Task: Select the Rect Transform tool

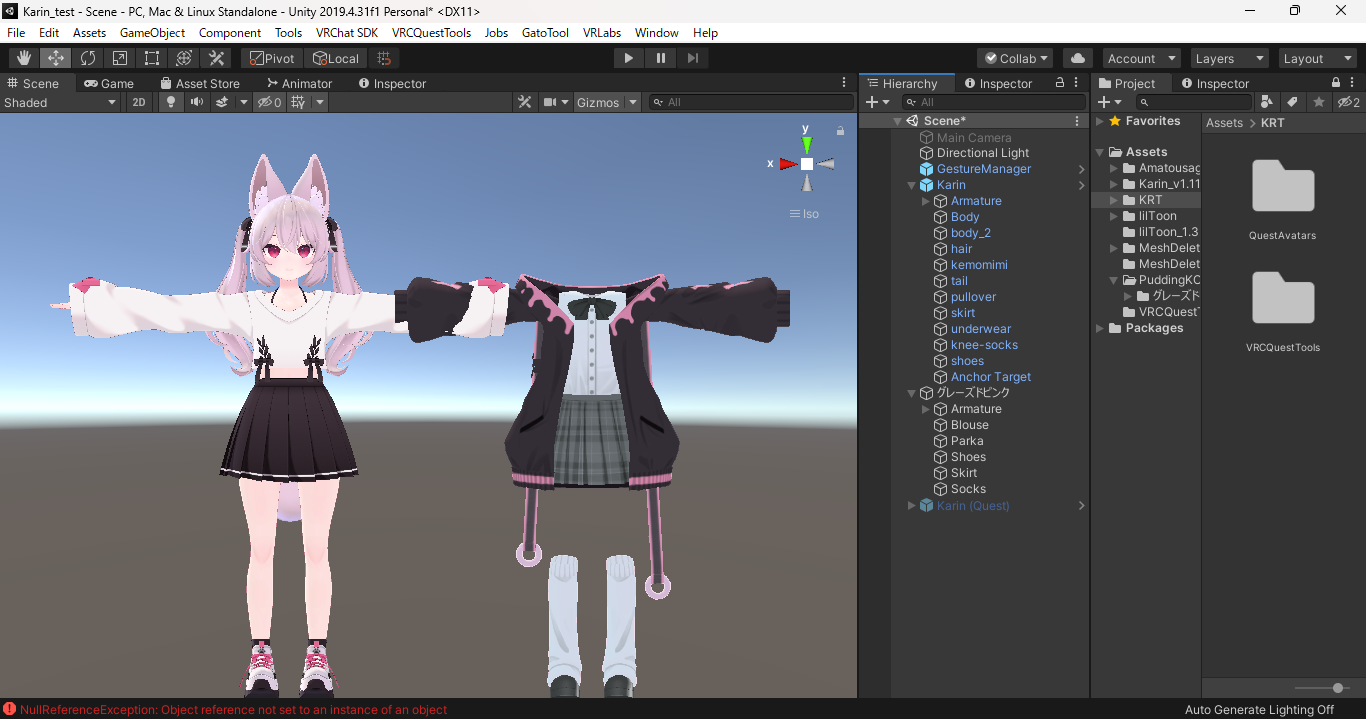Action: [x=151, y=57]
